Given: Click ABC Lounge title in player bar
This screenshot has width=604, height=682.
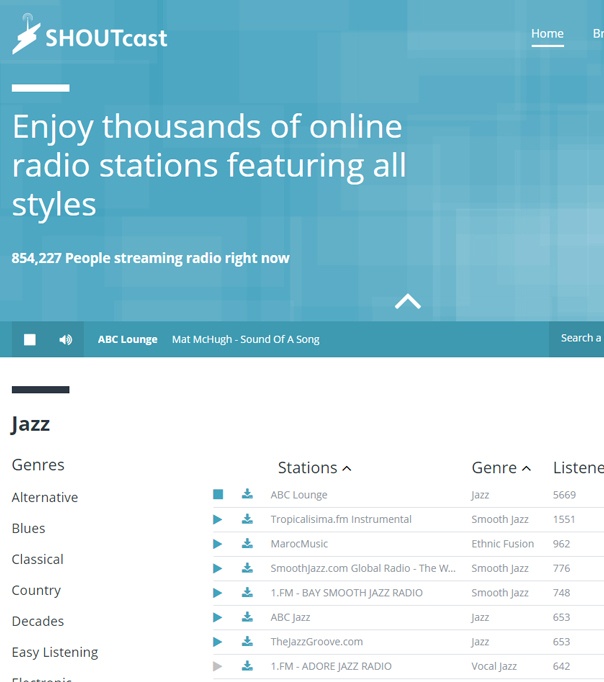Looking at the screenshot, I should 127,339.
